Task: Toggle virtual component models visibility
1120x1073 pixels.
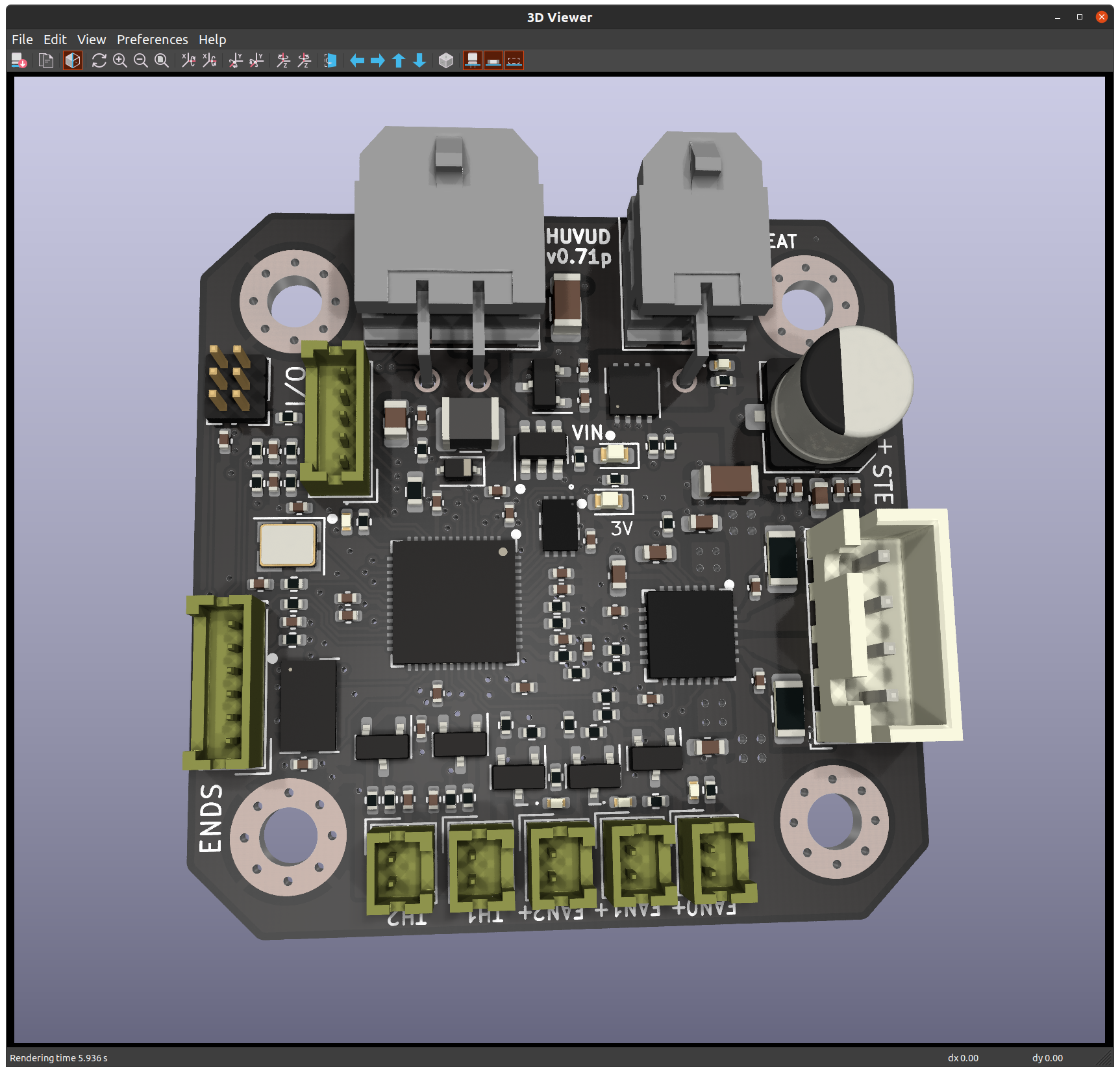Action: (514, 61)
